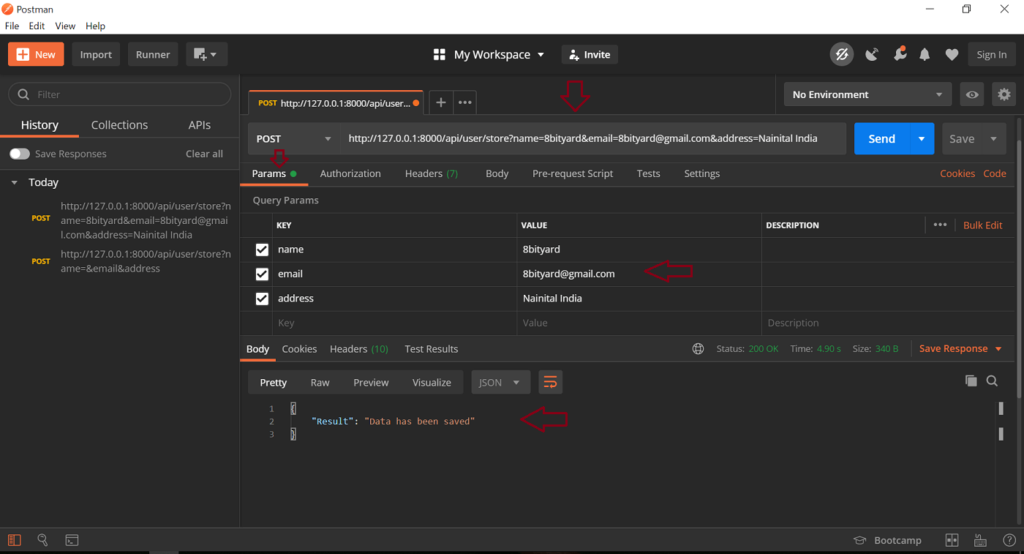
Task: Open the sync status icon
Action: [x=842, y=55]
